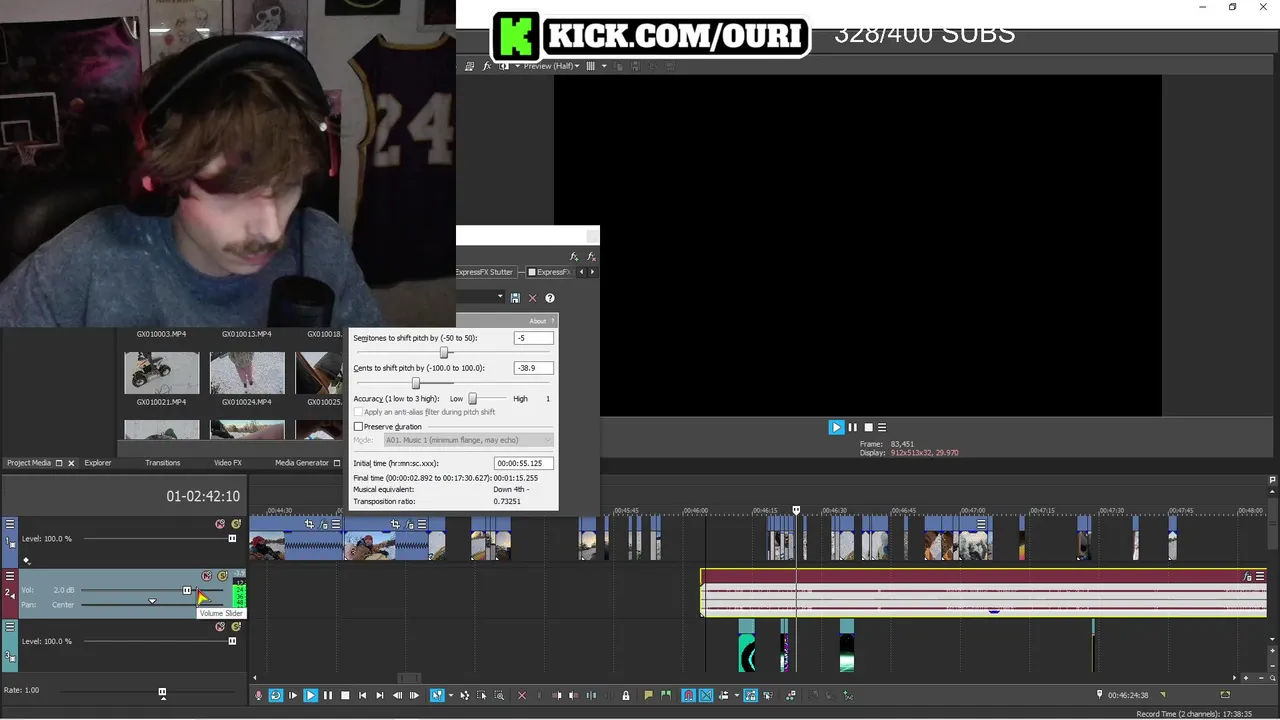The height and width of the screenshot is (720, 1280).
Task: Click the track 2 pan slider handle
Action: 152,602
